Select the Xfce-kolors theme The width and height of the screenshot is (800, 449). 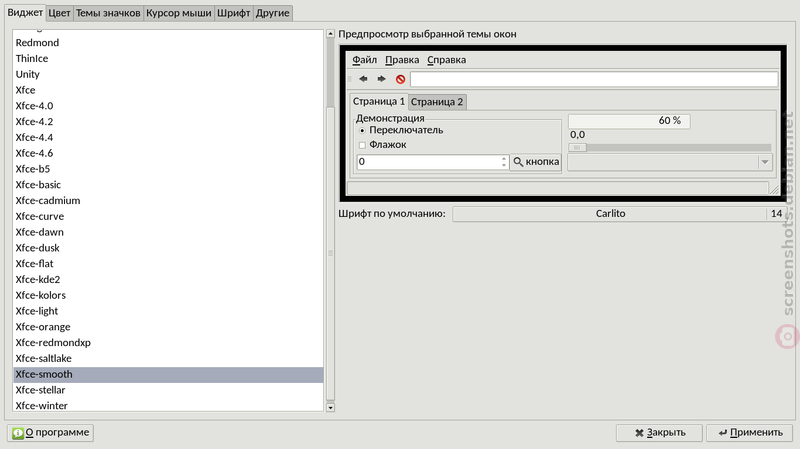(x=168, y=296)
